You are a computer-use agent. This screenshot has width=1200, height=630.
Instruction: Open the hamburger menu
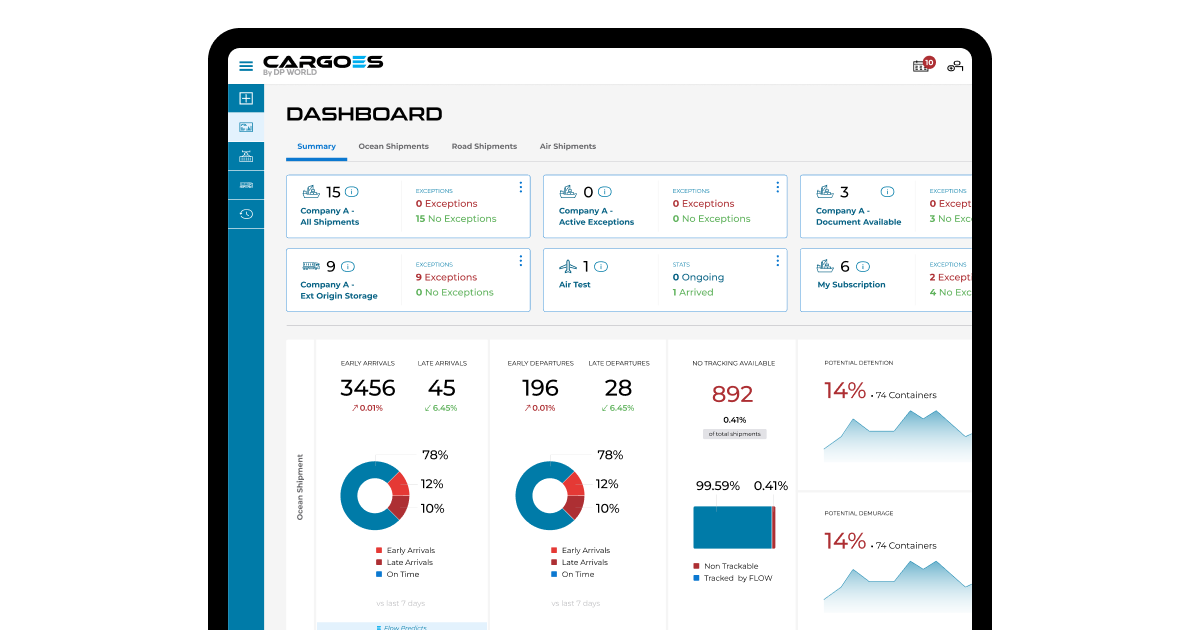point(246,66)
